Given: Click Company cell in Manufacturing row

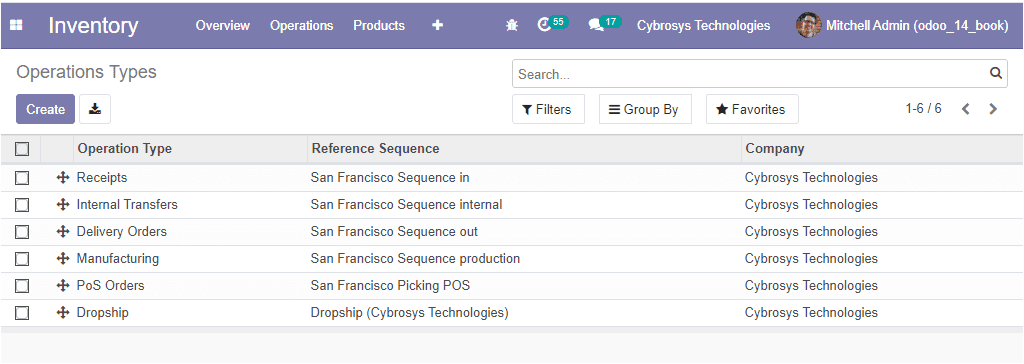Looking at the screenshot, I should click(811, 259).
